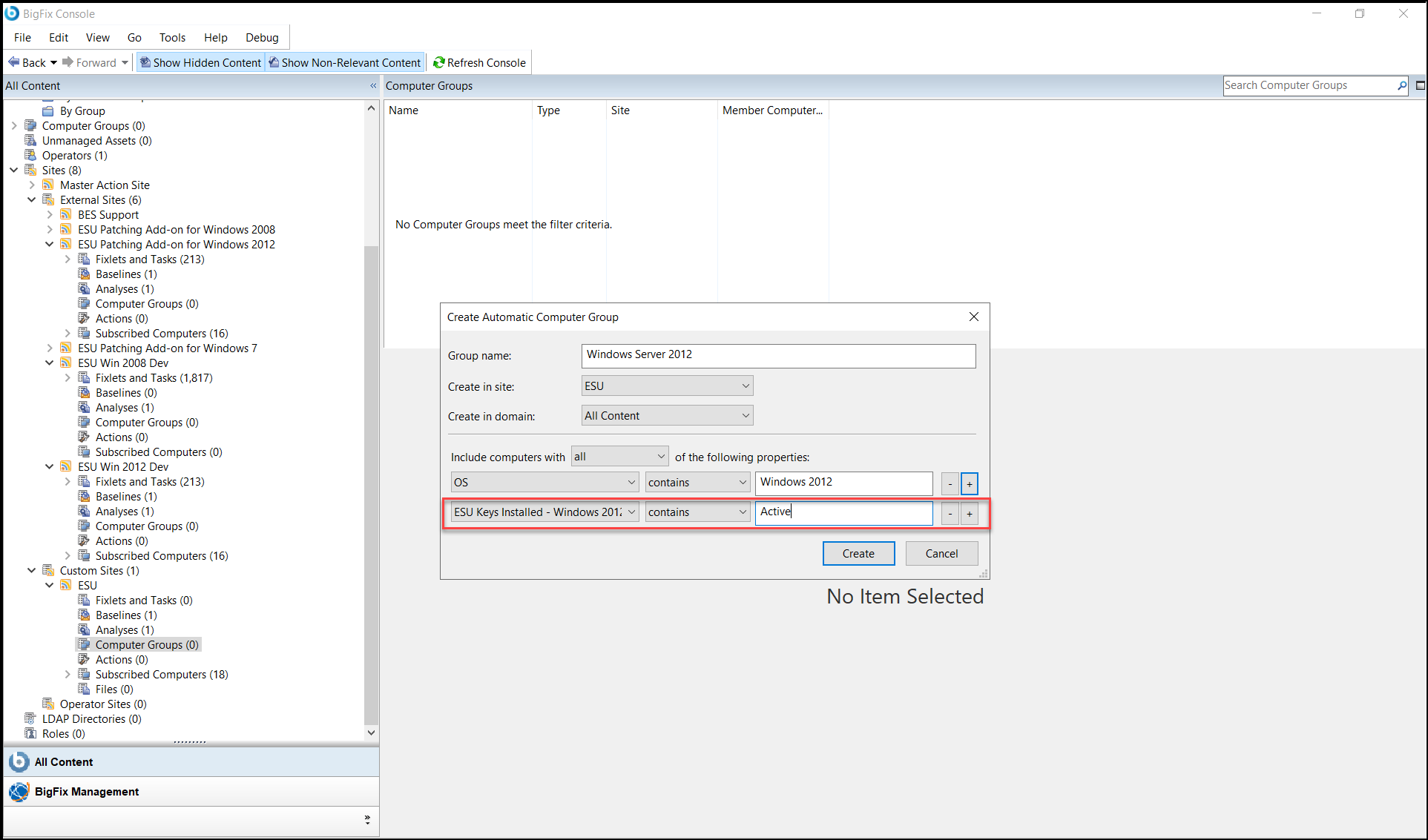Toggle Show Non-Relevant Content
1428x840 pixels.
[344, 63]
